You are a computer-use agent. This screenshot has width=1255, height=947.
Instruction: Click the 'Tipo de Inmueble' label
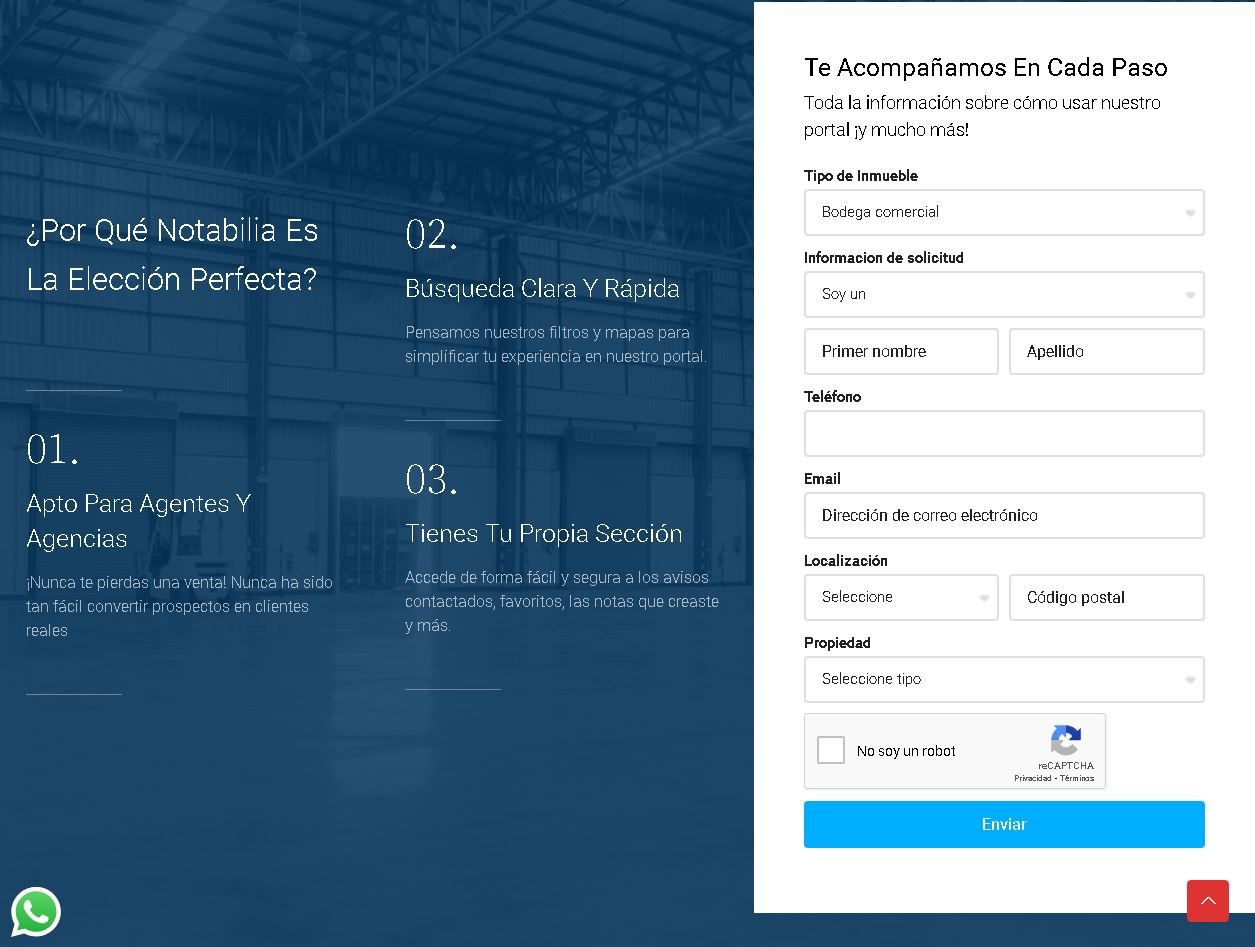(x=861, y=176)
